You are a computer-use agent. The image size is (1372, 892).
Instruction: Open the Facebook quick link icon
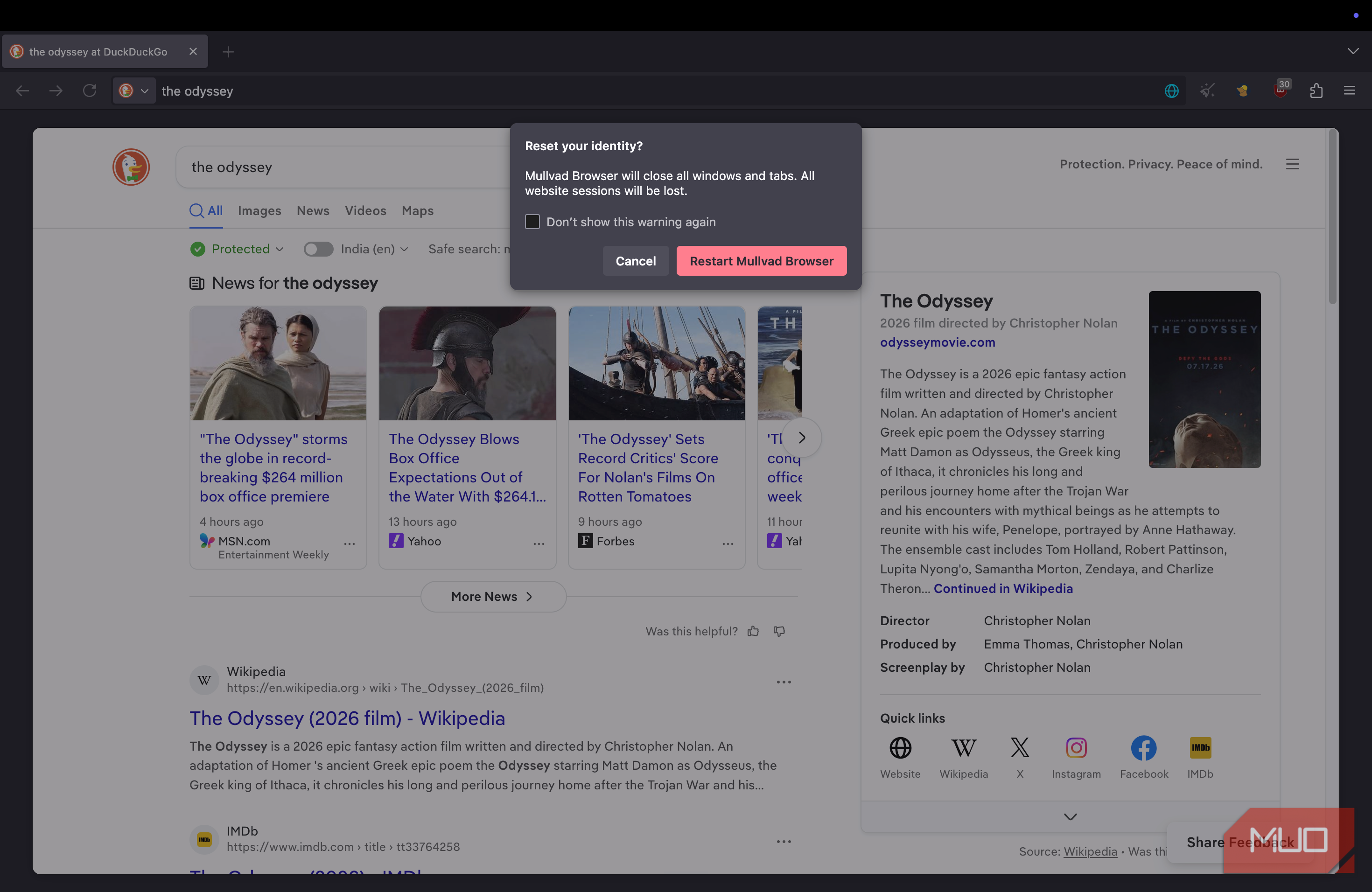click(x=1143, y=748)
